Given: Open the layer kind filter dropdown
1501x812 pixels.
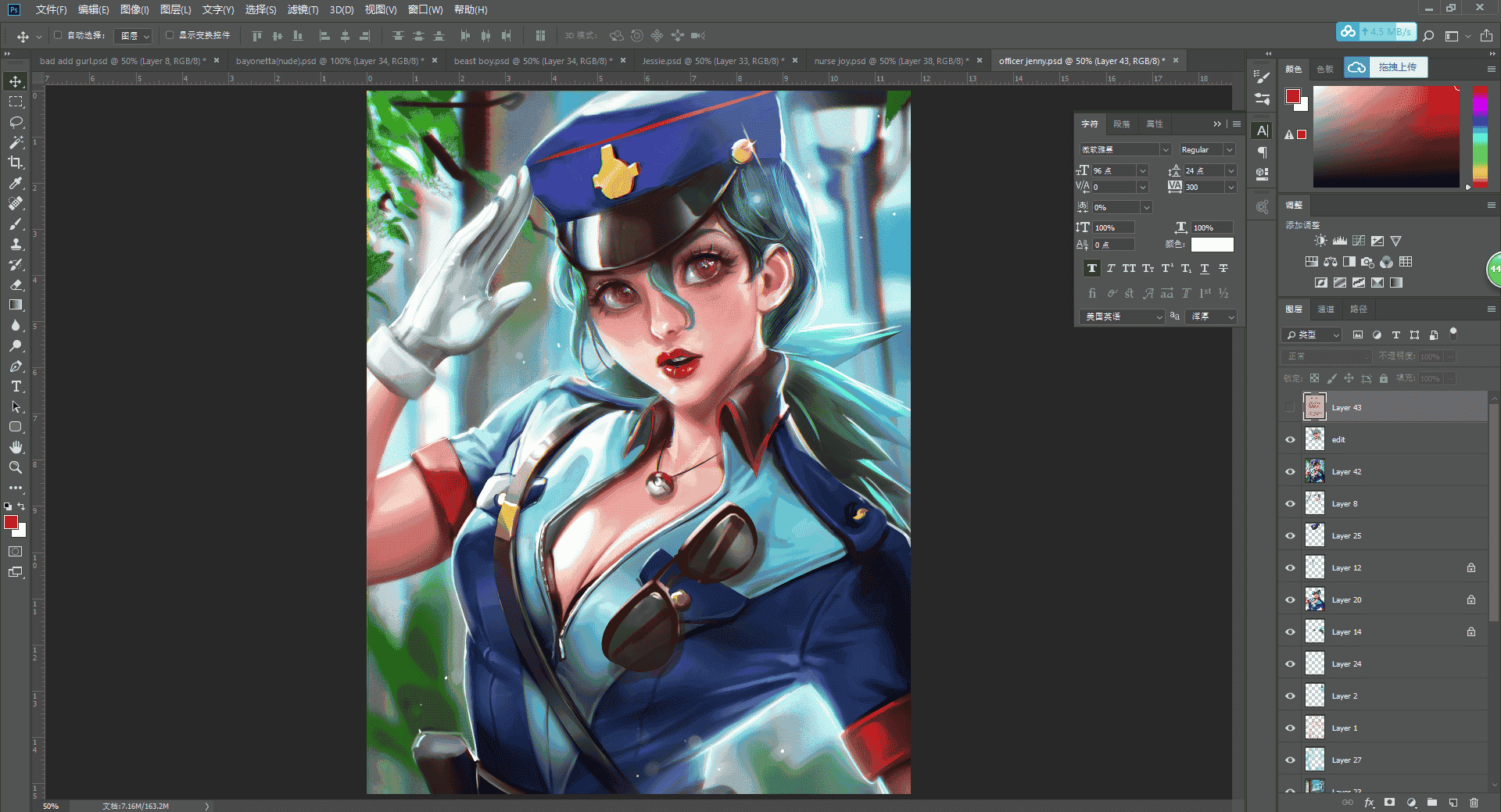Looking at the screenshot, I should click(x=1312, y=334).
